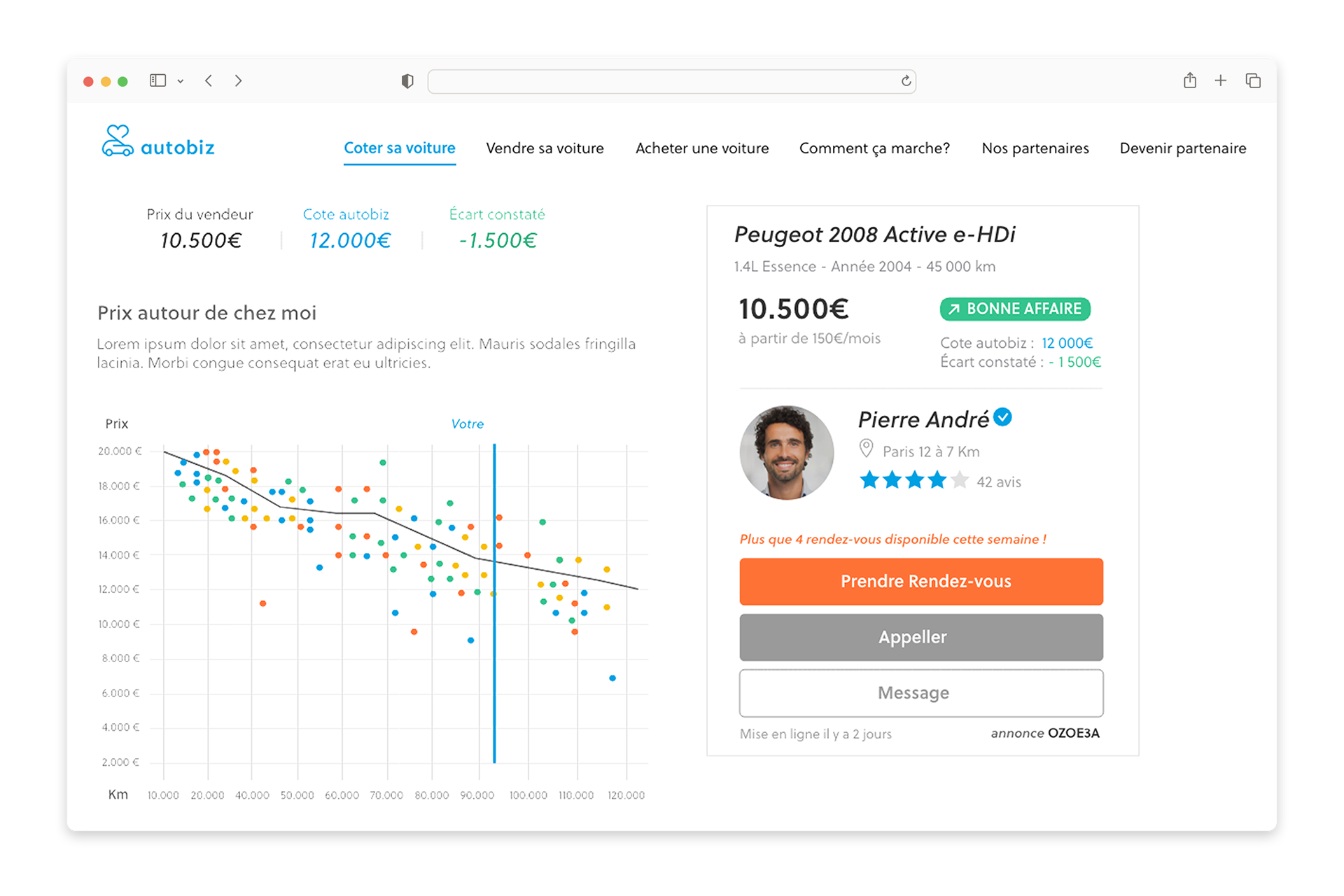Screen dimensions: 1344x896
Task: Click the autobiz heart-car logo
Action: coord(118,141)
